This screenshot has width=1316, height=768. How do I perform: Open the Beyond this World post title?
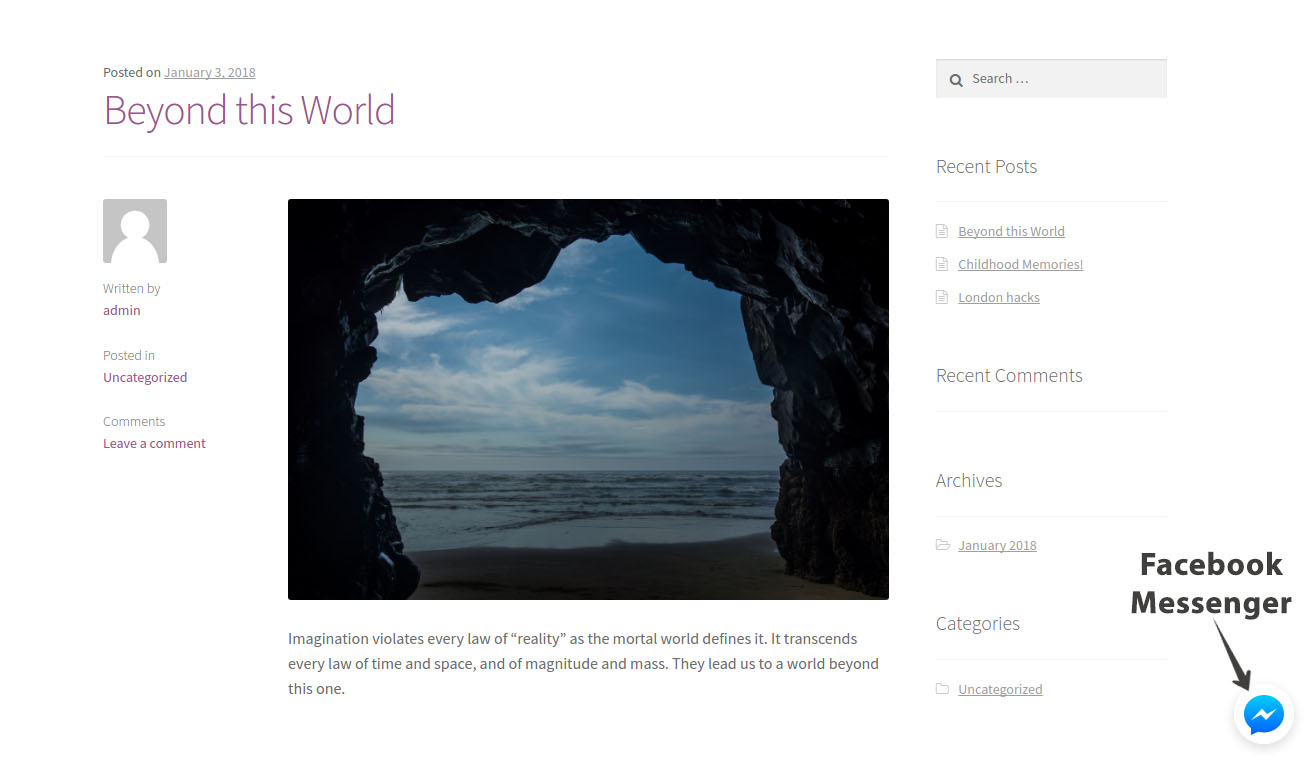[249, 110]
